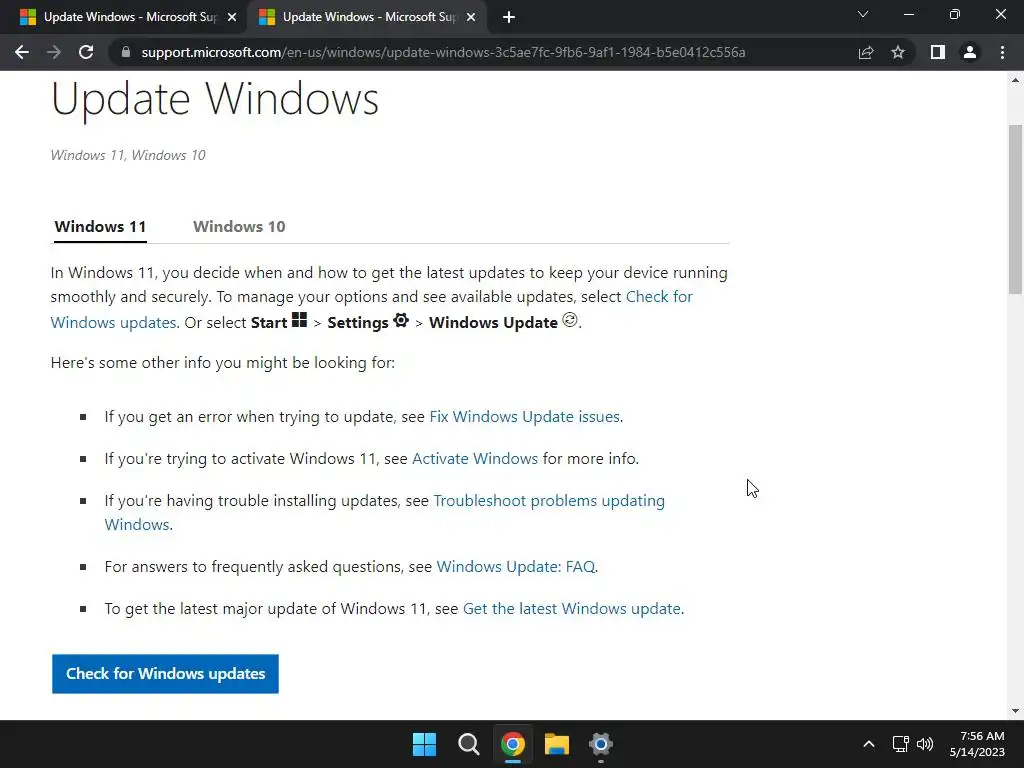The image size is (1024, 768).
Task: Open a new browser tab
Action: tap(509, 18)
